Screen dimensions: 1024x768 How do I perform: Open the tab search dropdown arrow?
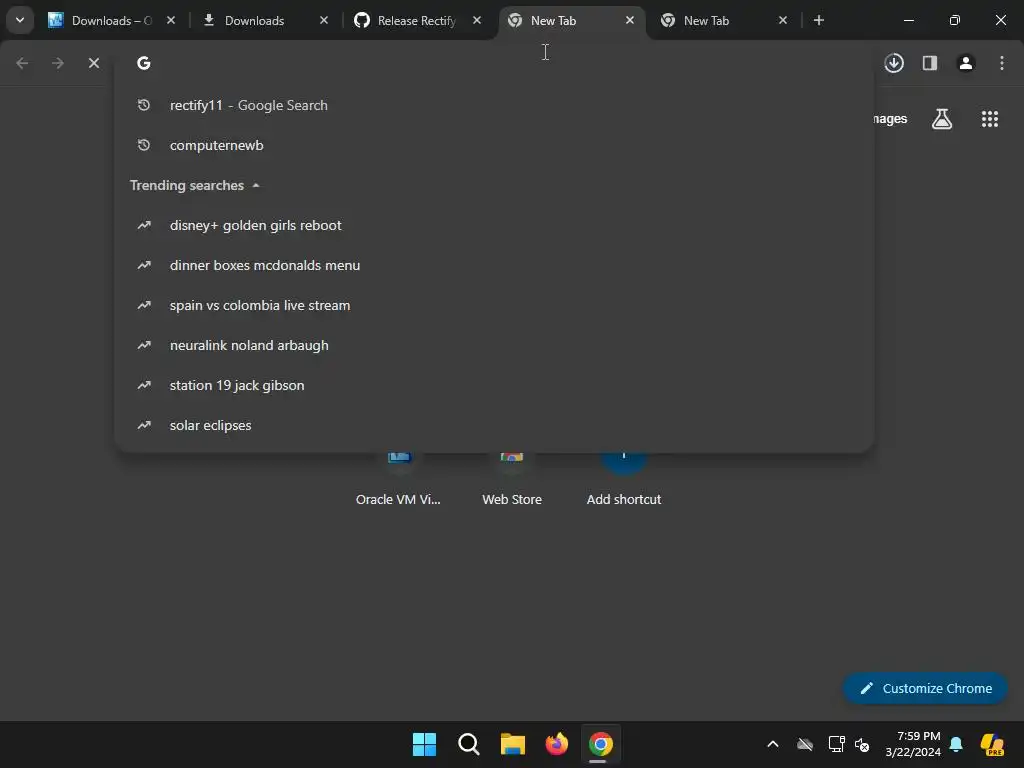(x=20, y=20)
